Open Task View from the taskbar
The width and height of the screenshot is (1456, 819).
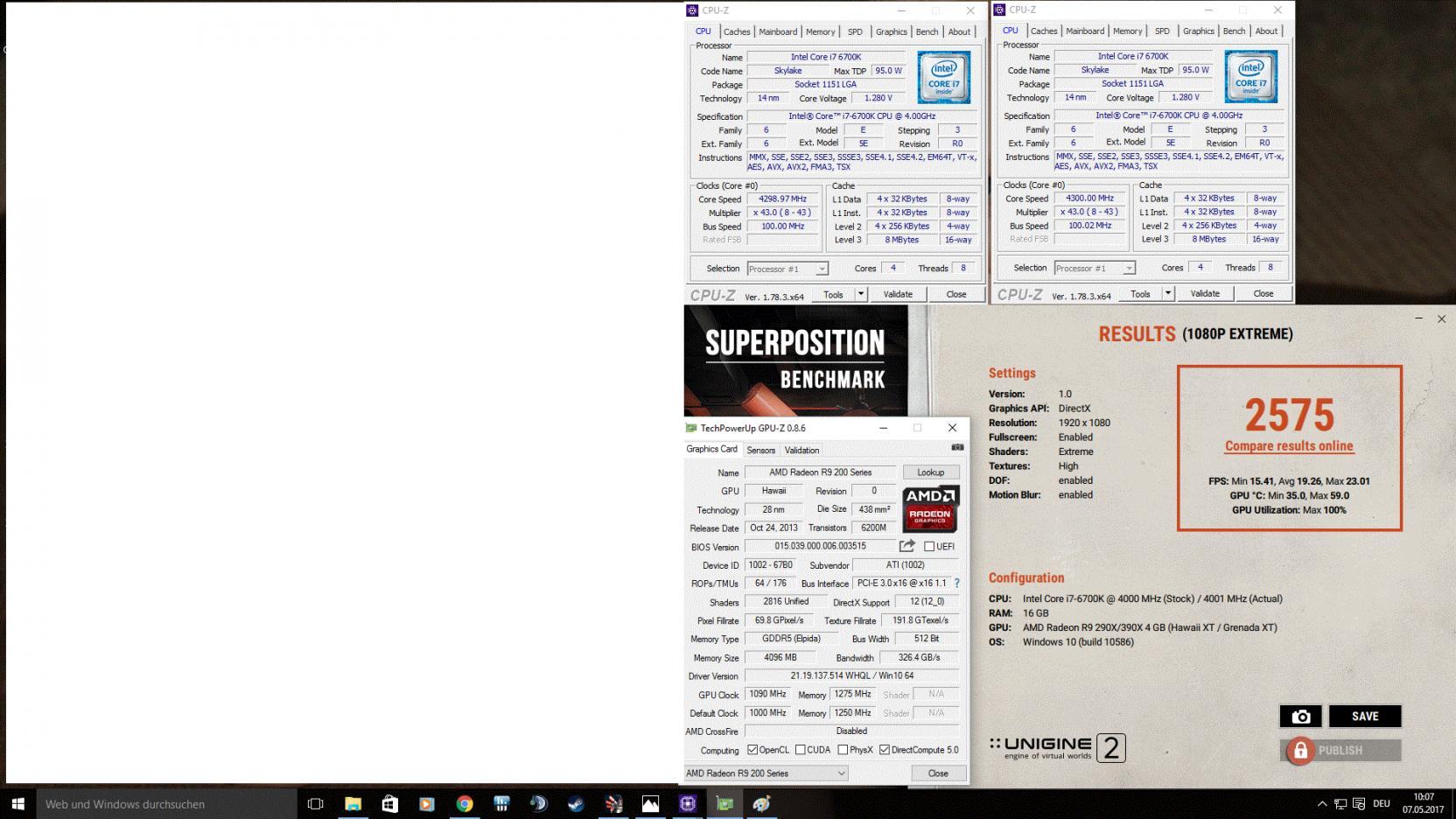316,803
